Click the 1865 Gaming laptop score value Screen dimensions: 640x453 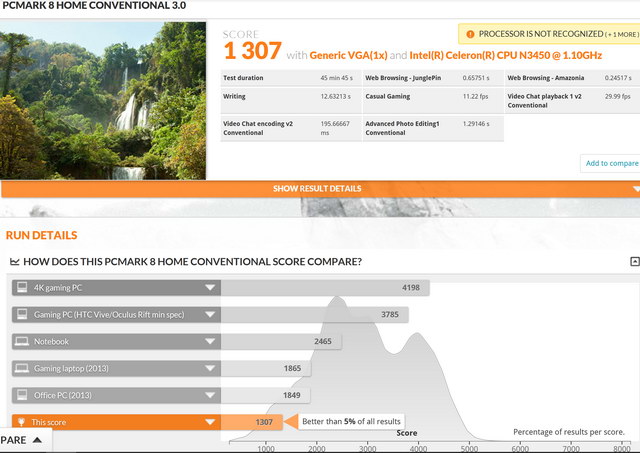292,369
